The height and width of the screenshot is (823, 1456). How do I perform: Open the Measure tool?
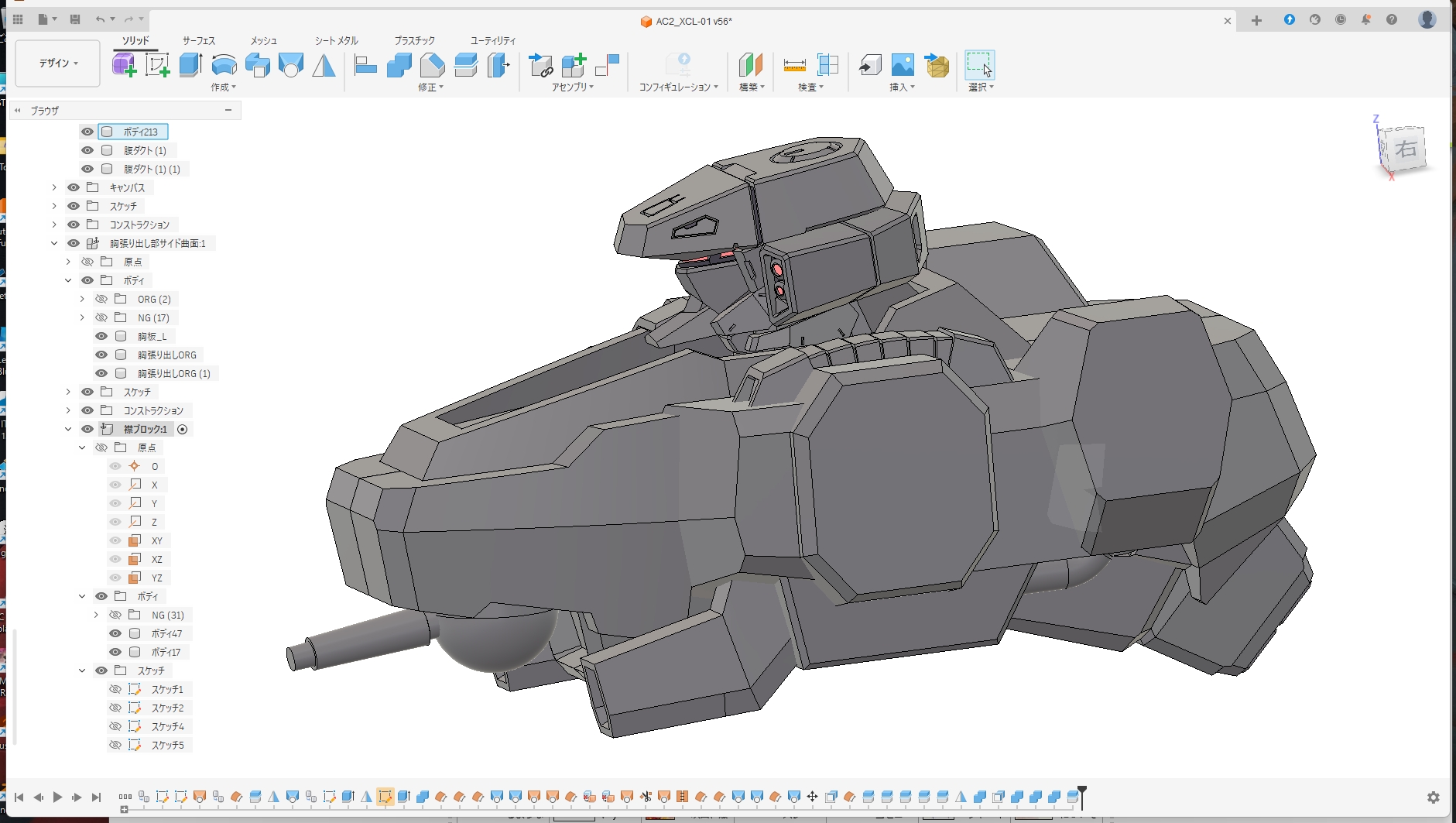pyautogui.click(x=794, y=65)
